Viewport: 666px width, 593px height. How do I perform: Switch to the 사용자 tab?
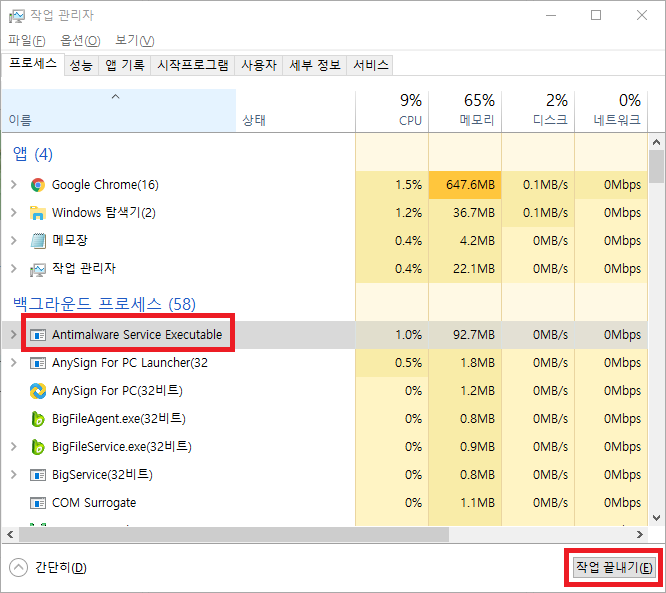(x=259, y=65)
